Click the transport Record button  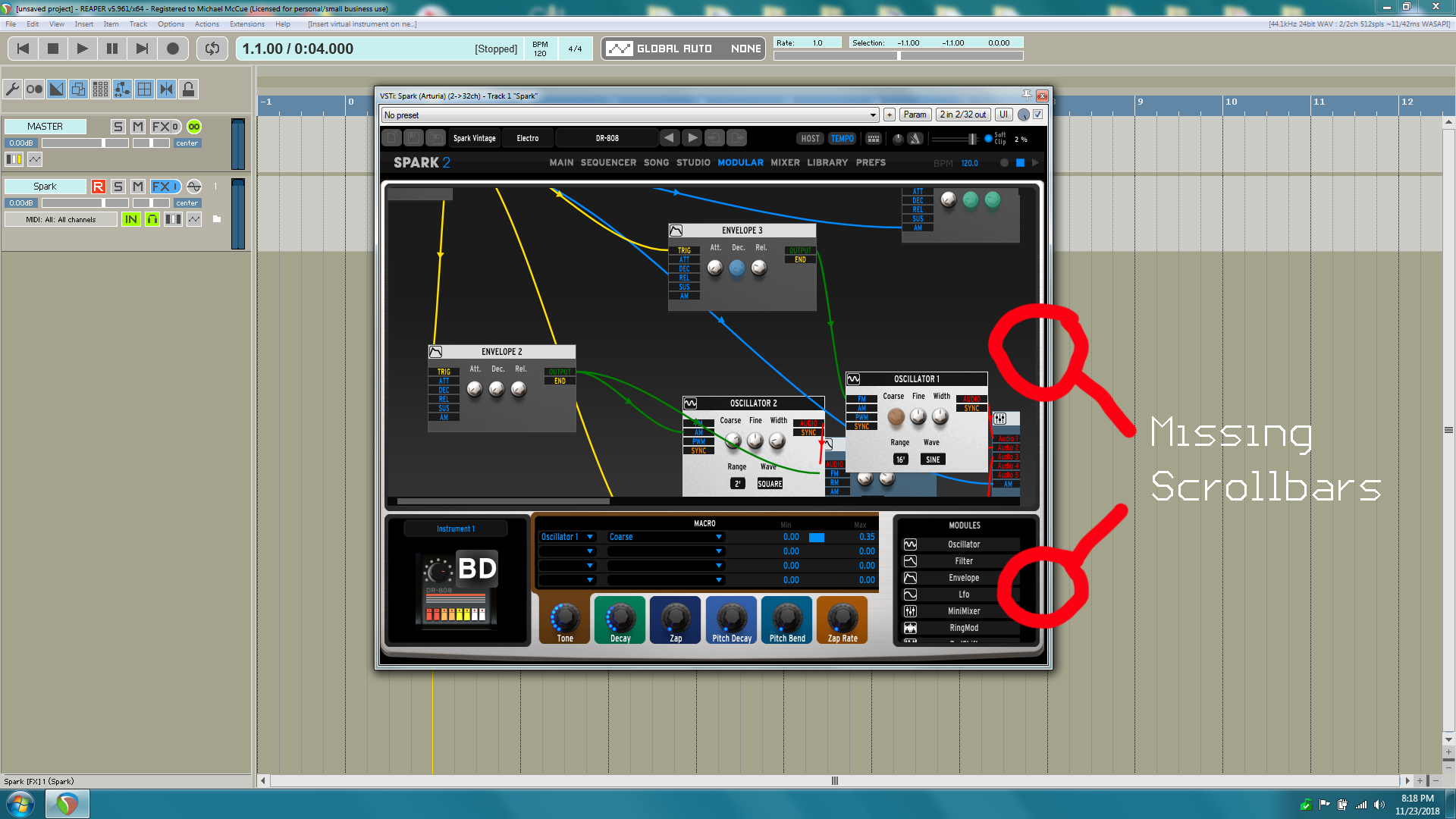click(173, 49)
